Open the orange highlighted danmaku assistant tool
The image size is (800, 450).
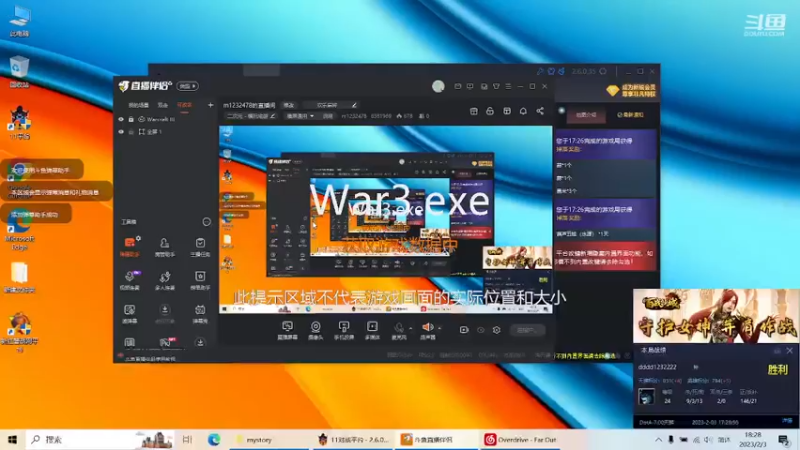130,246
